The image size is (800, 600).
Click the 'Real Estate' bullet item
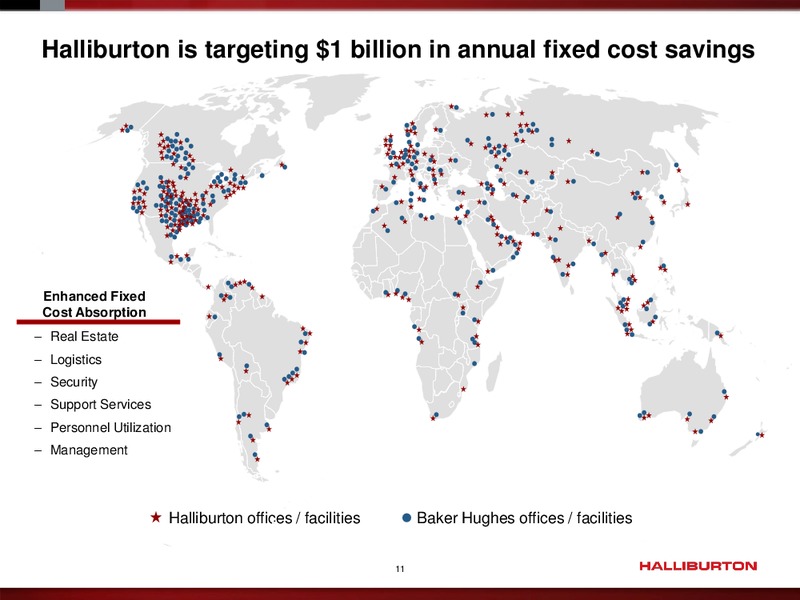pos(84,336)
